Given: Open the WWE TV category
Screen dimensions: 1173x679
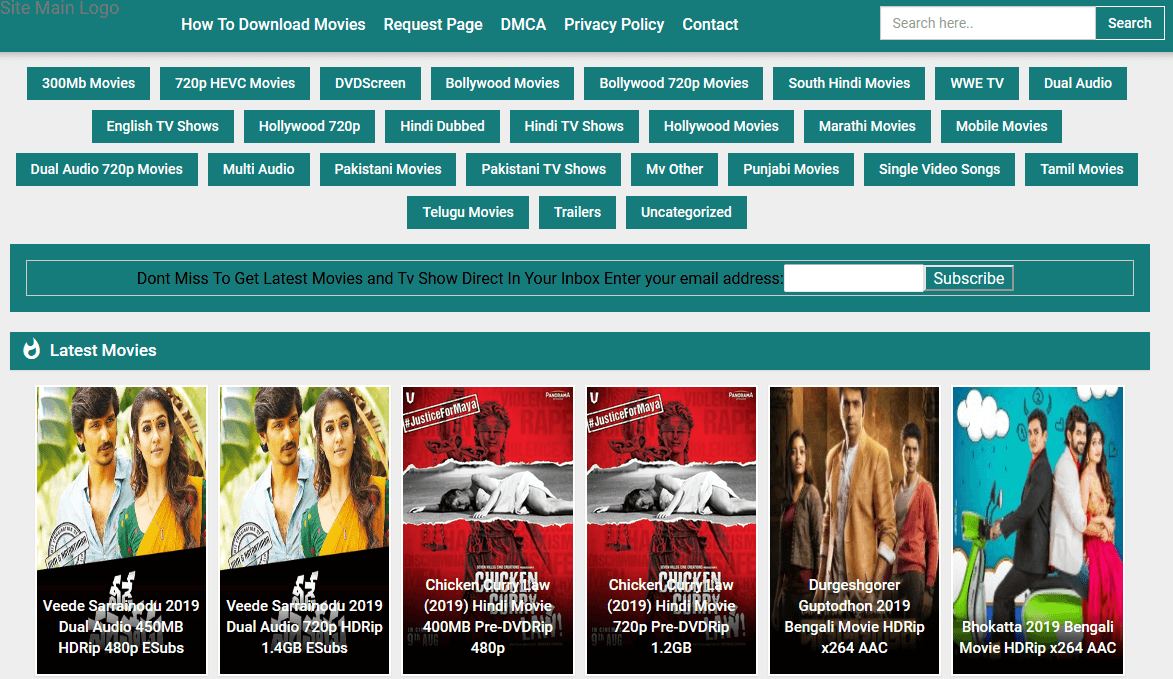Looking at the screenshot, I should [977, 83].
